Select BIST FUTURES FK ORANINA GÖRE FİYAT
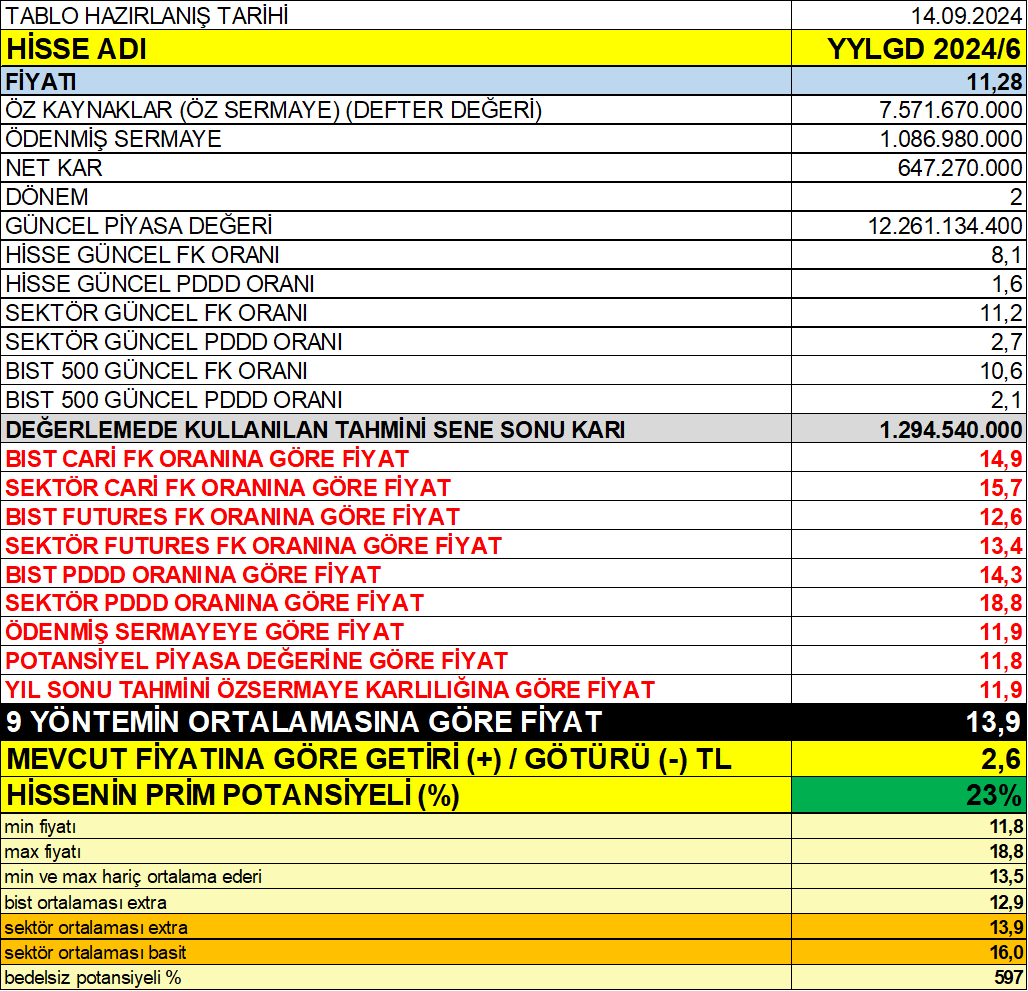 point(233,516)
